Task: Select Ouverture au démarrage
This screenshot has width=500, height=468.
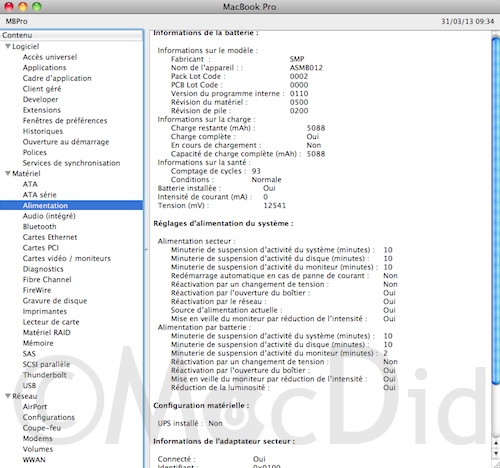Action: coord(66,142)
